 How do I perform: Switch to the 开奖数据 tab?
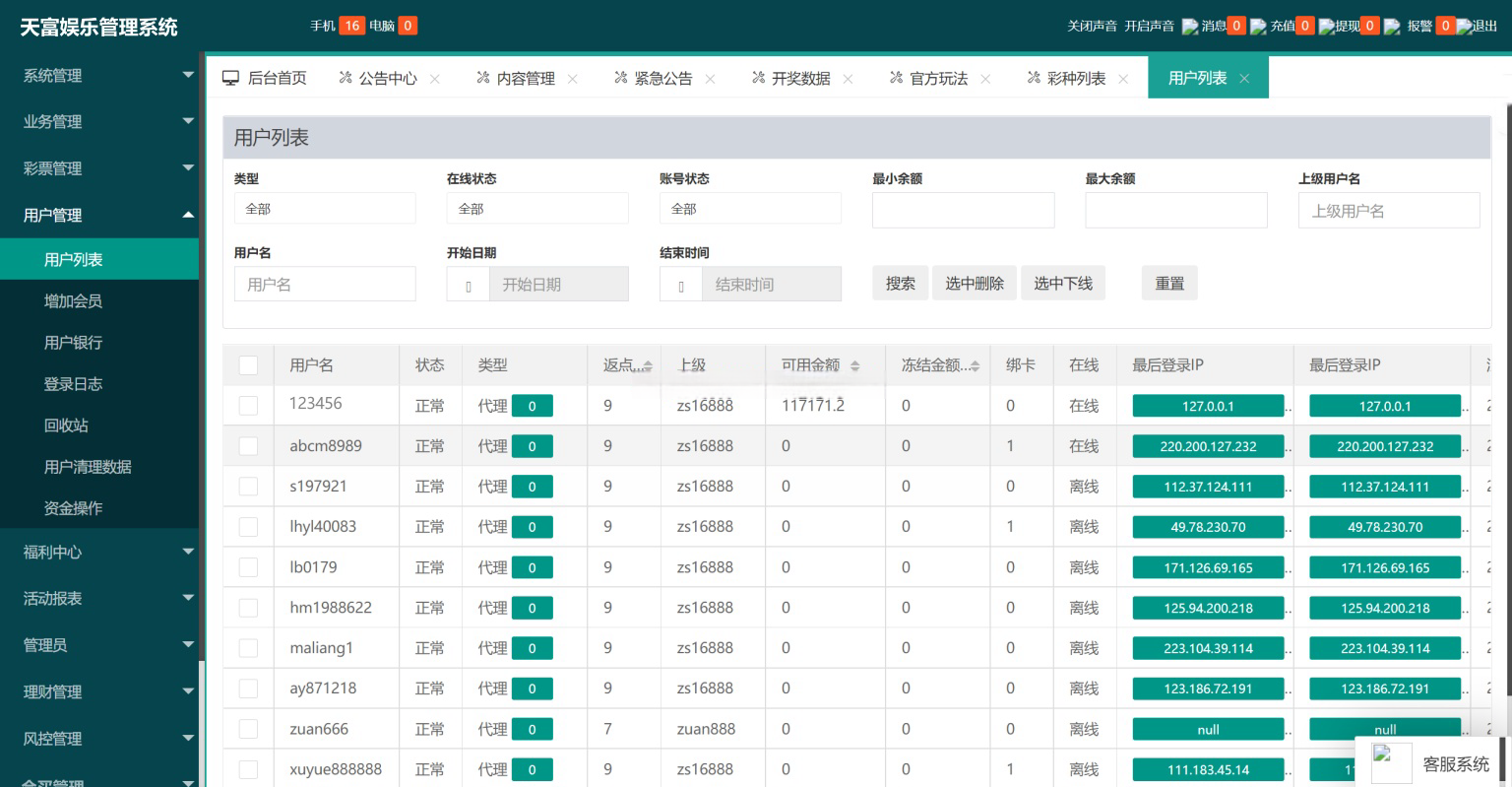click(x=799, y=79)
